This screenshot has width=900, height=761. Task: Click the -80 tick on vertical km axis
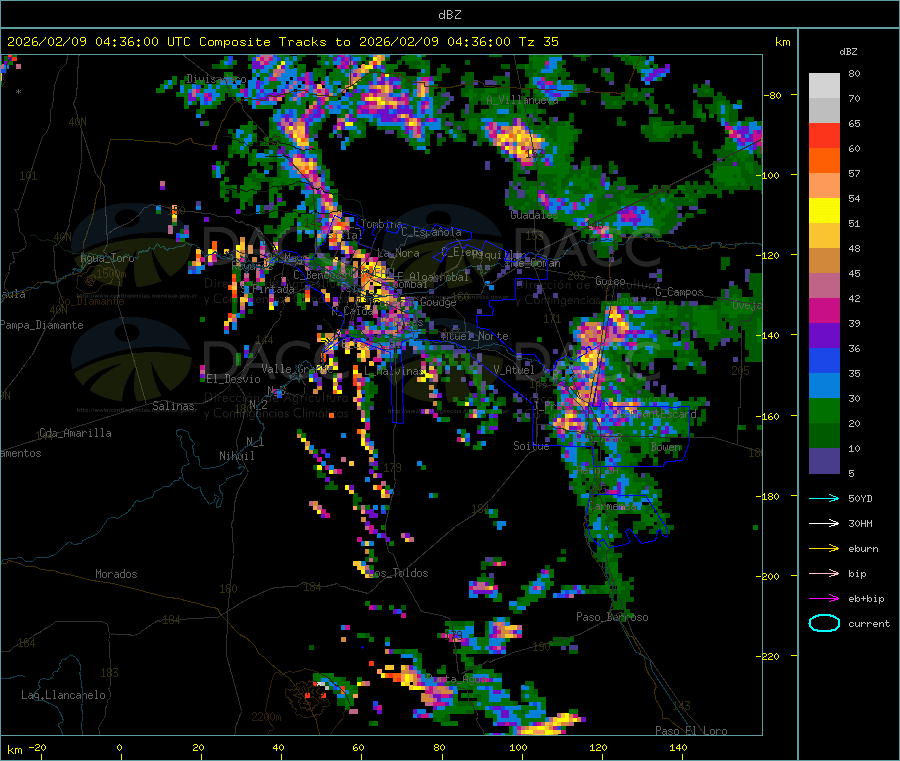pyautogui.click(x=773, y=95)
